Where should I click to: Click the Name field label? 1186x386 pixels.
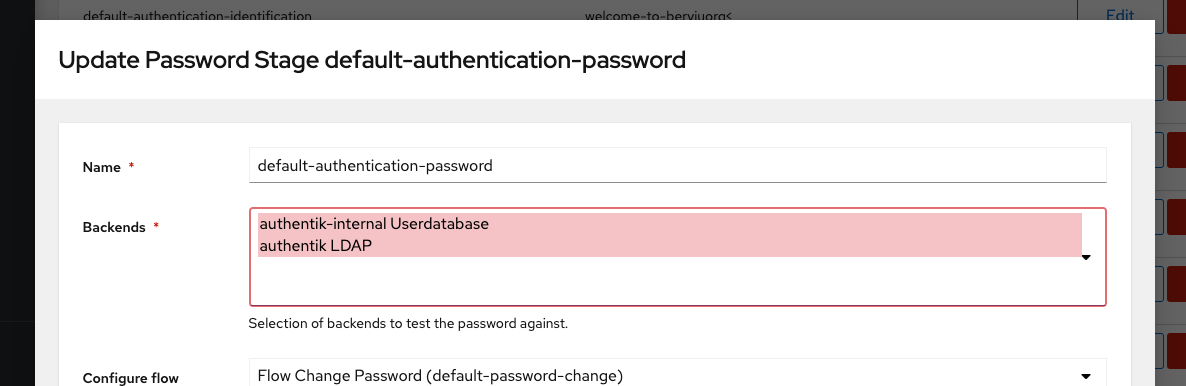click(x=101, y=167)
